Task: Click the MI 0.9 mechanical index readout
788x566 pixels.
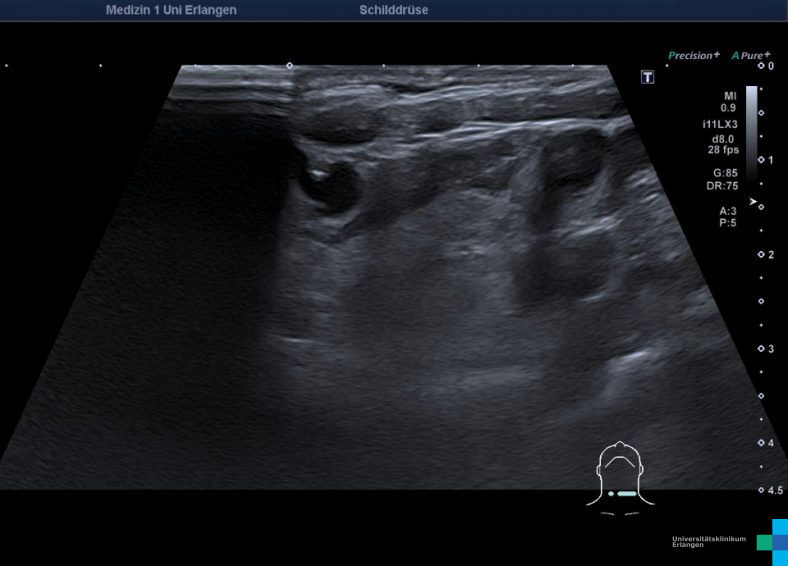Action: (727, 100)
